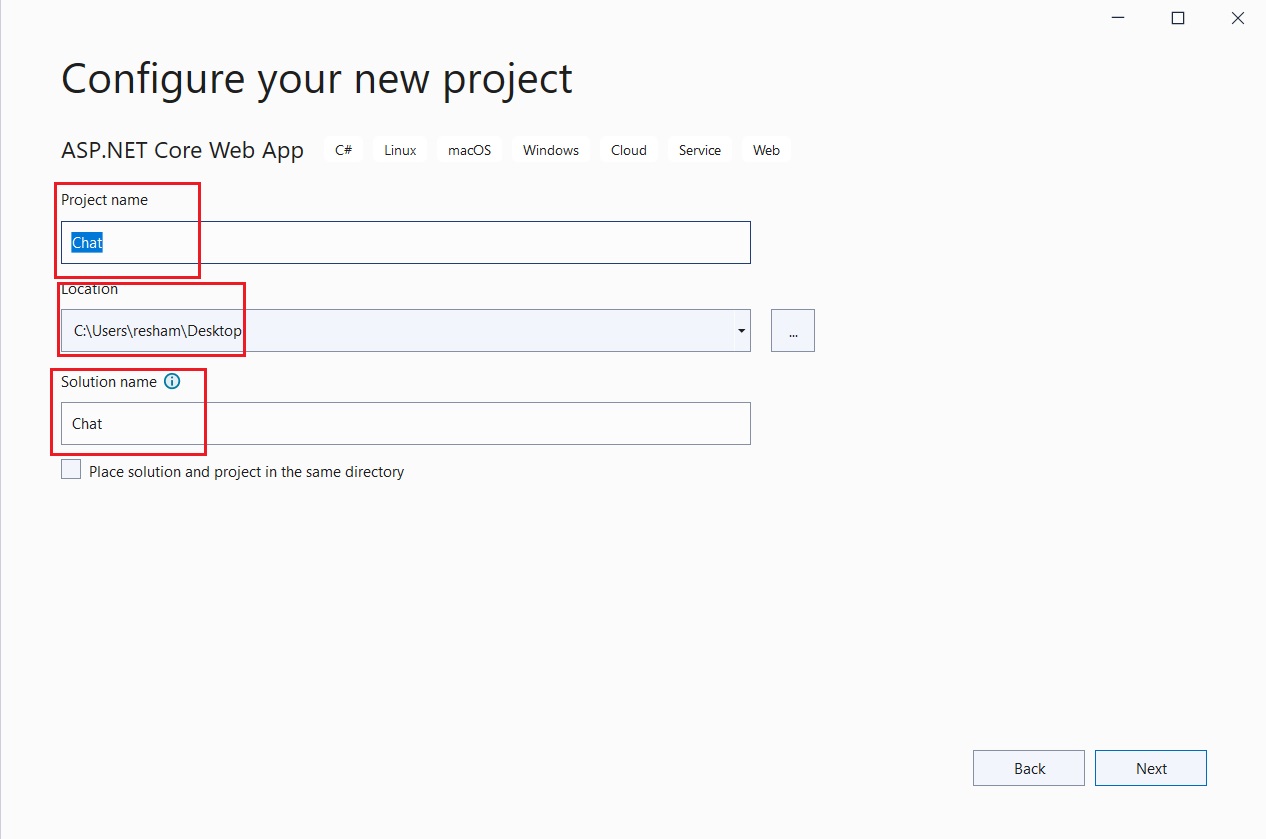The width and height of the screenshot is (1266, 839).
Task: Minimize the dialog window
Action: point(1118,18)
